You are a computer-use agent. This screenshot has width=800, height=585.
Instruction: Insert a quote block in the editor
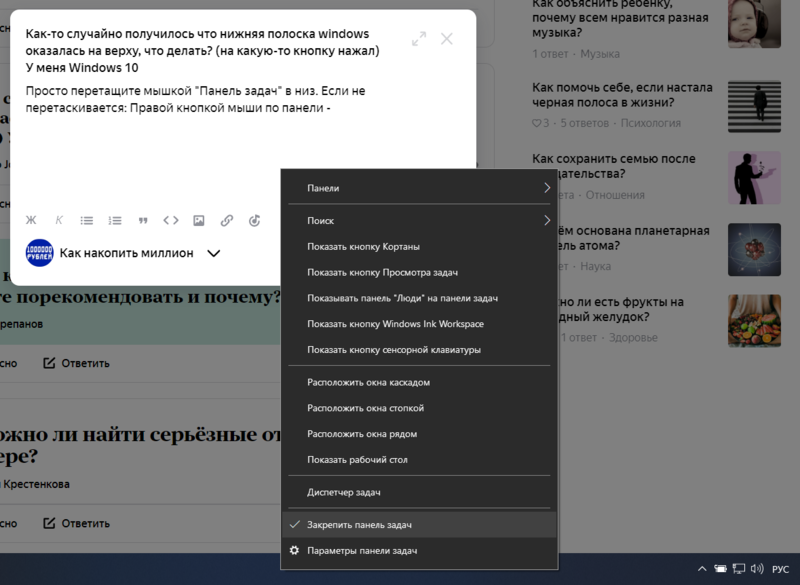pyautogui.click(x=143, y=220)
